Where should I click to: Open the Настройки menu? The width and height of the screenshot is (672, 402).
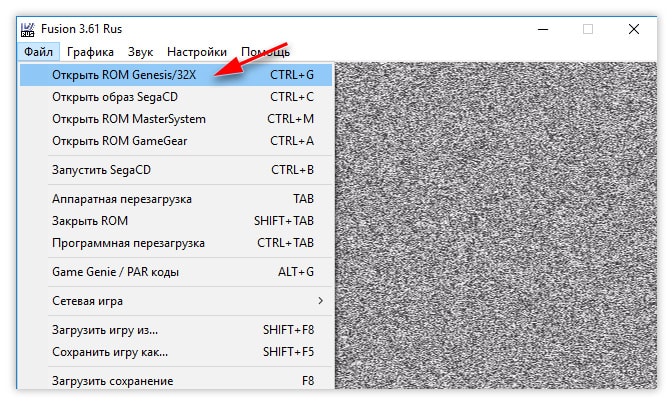tap(197, 52)
